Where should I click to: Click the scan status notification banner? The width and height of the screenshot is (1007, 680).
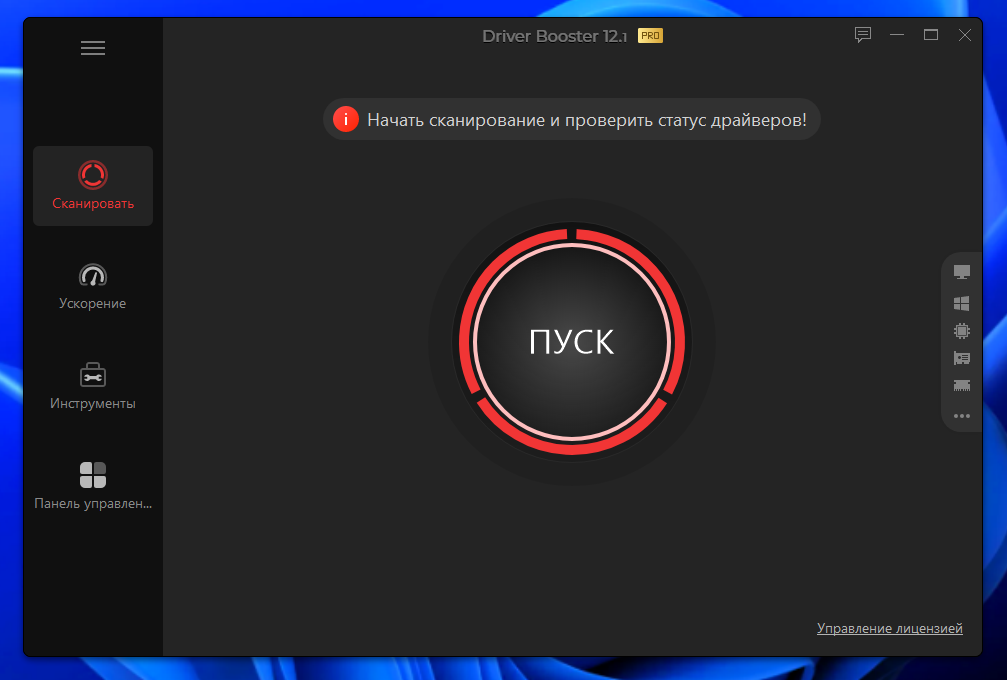coord(571,118)
